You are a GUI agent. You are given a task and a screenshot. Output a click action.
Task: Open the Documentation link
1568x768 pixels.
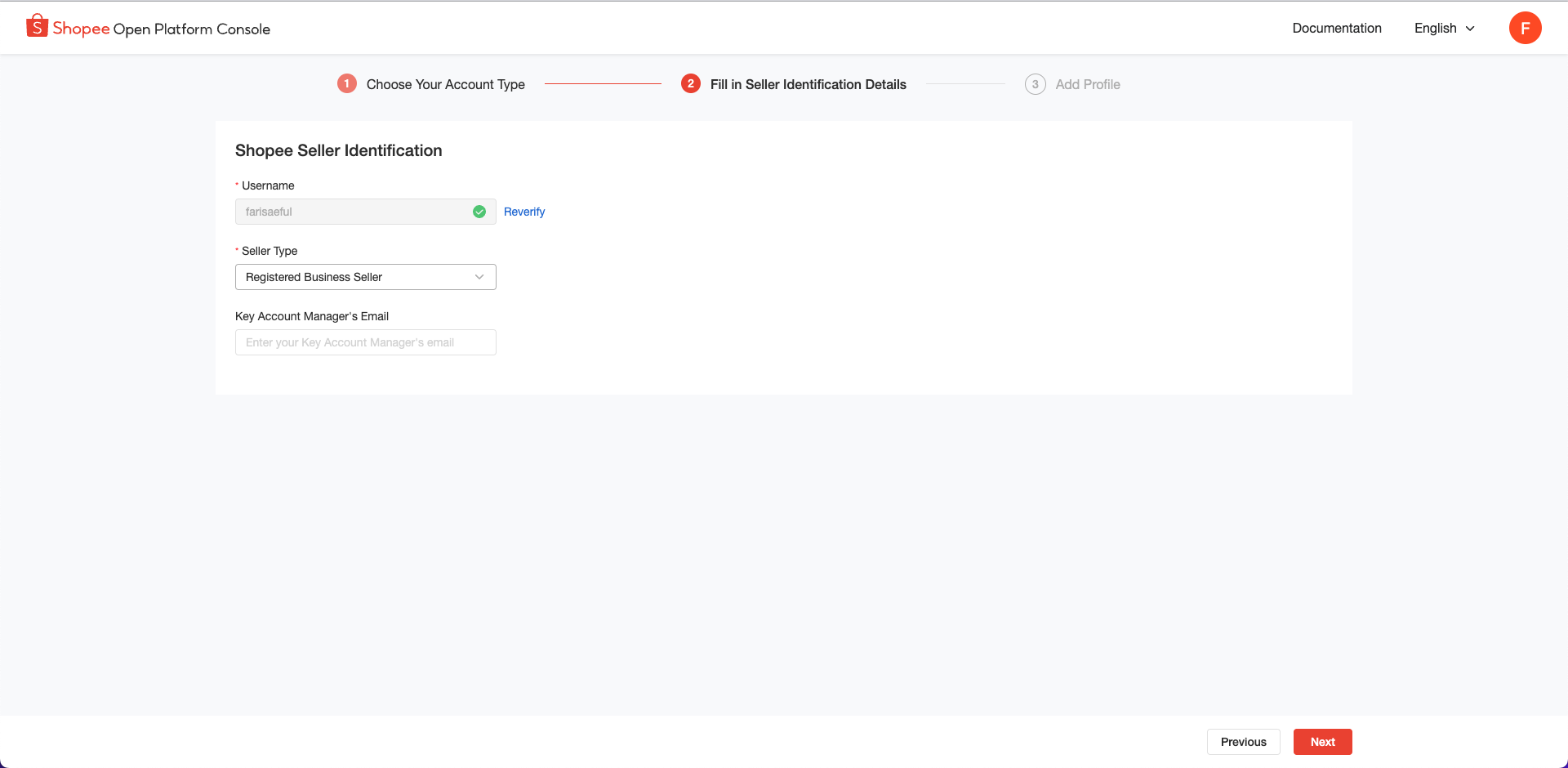tap(1336, 28)
